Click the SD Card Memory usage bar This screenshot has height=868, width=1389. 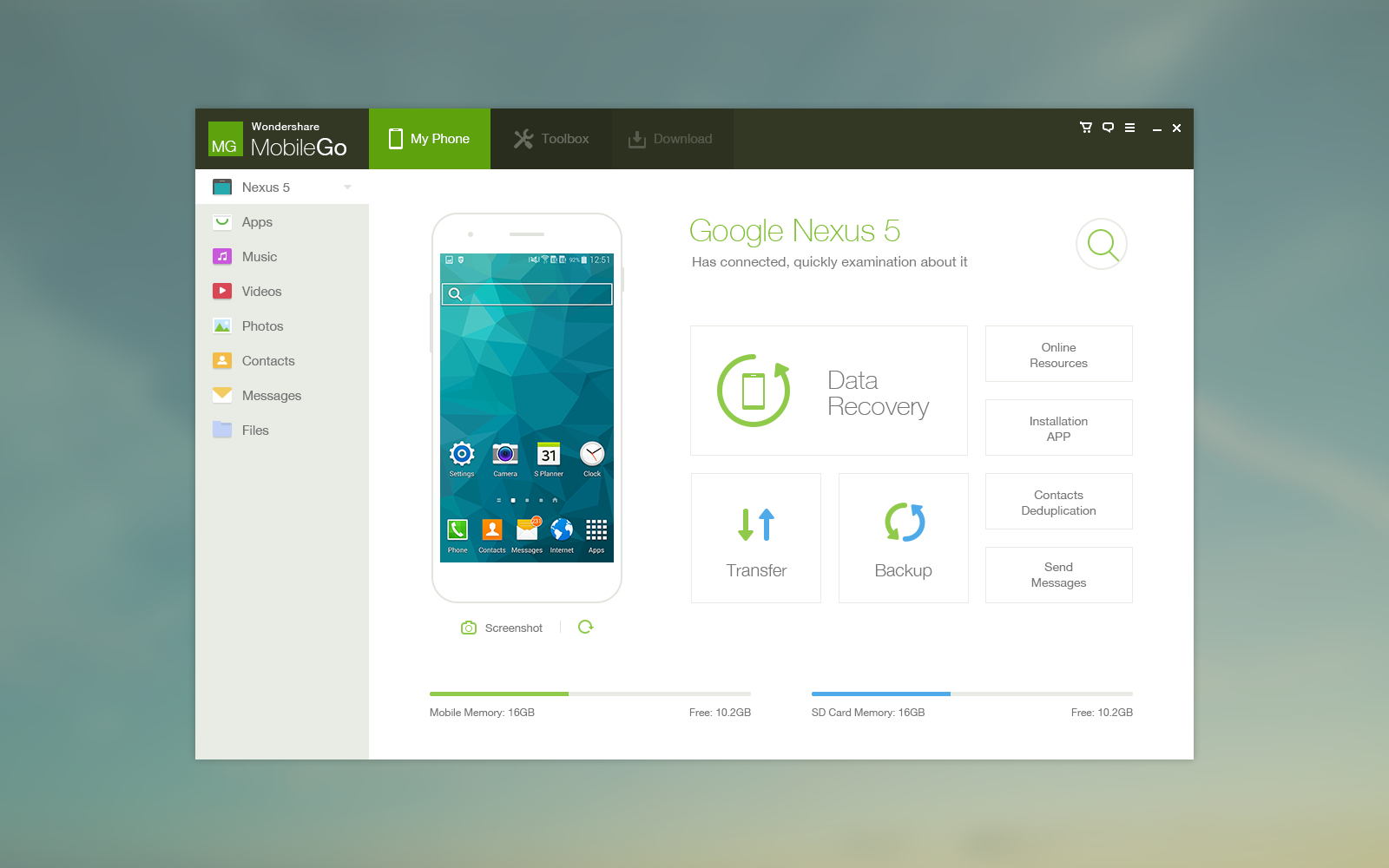pyautogui.click(x=972, y=694)
